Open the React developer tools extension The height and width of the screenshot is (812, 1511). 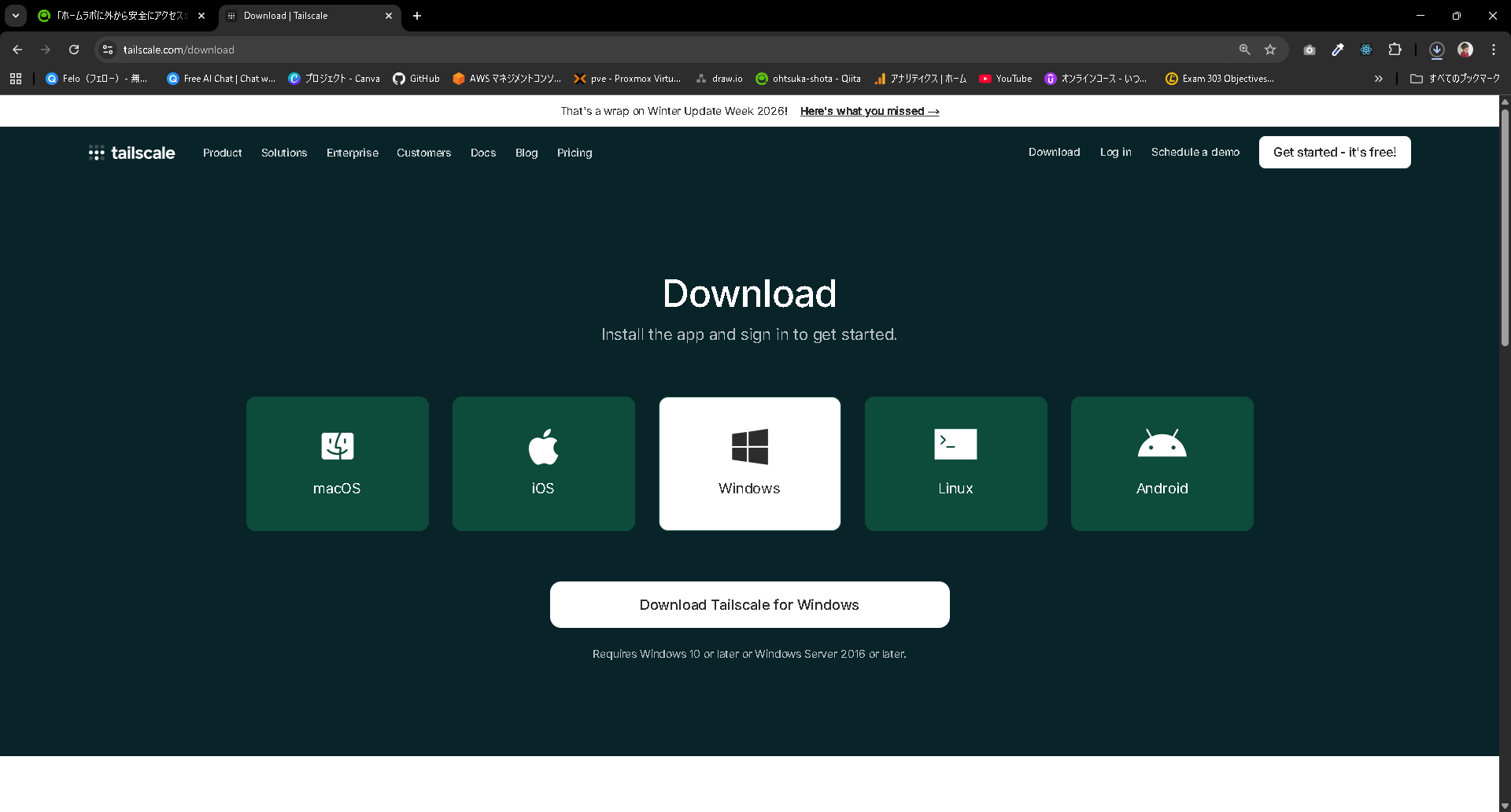1366,50
